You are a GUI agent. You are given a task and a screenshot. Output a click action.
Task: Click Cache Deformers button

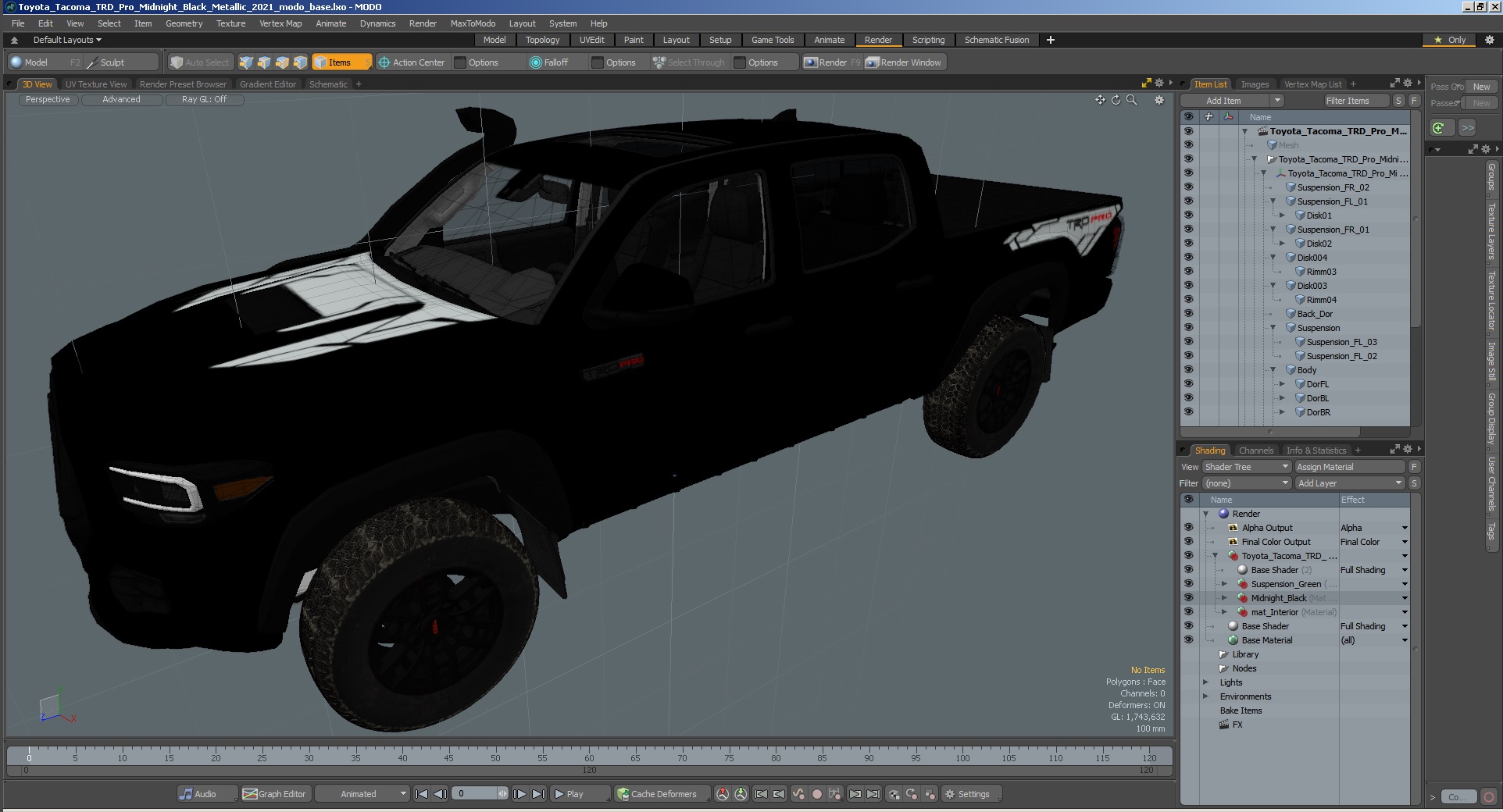point(662,794)
